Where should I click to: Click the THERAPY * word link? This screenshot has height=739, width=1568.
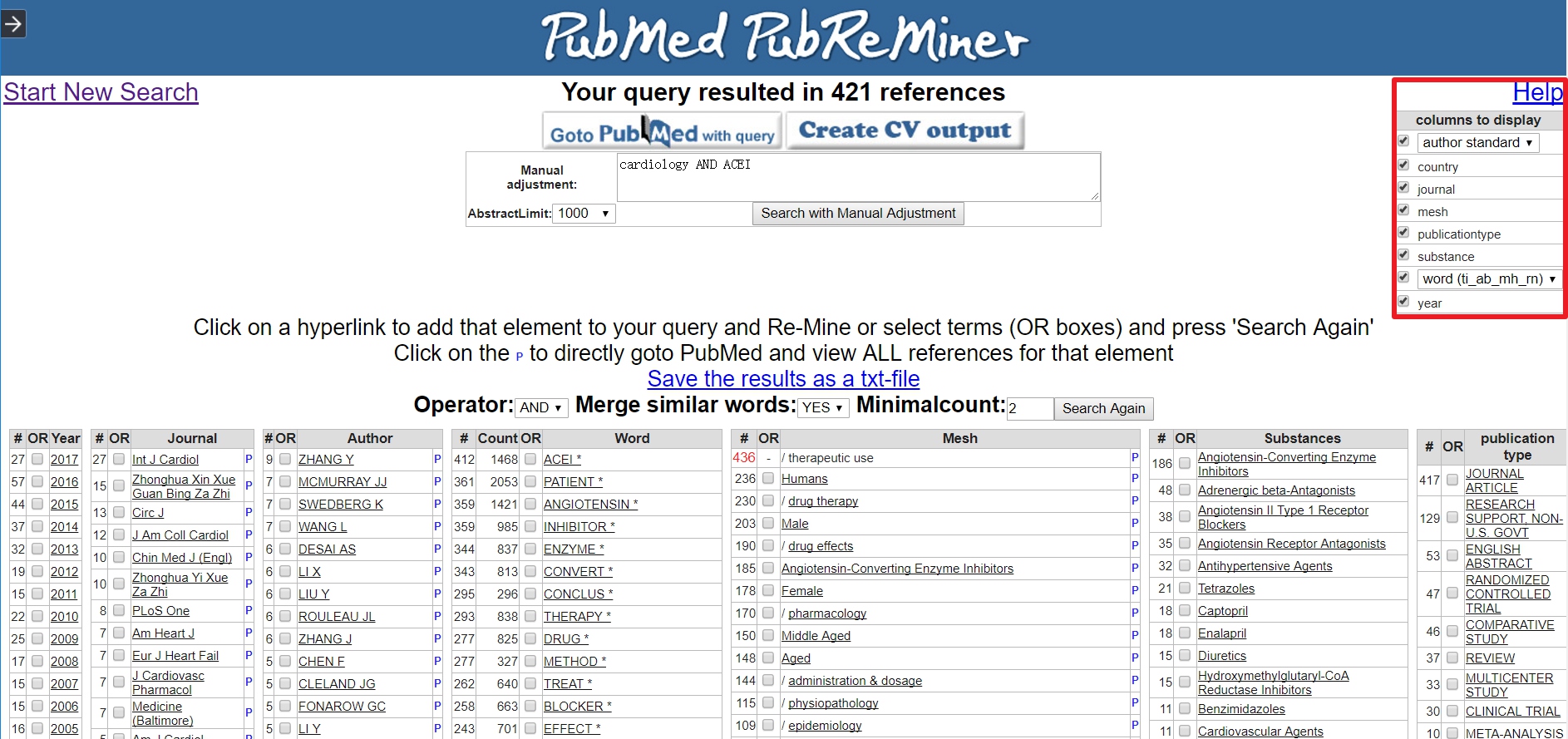pos(577,617)
